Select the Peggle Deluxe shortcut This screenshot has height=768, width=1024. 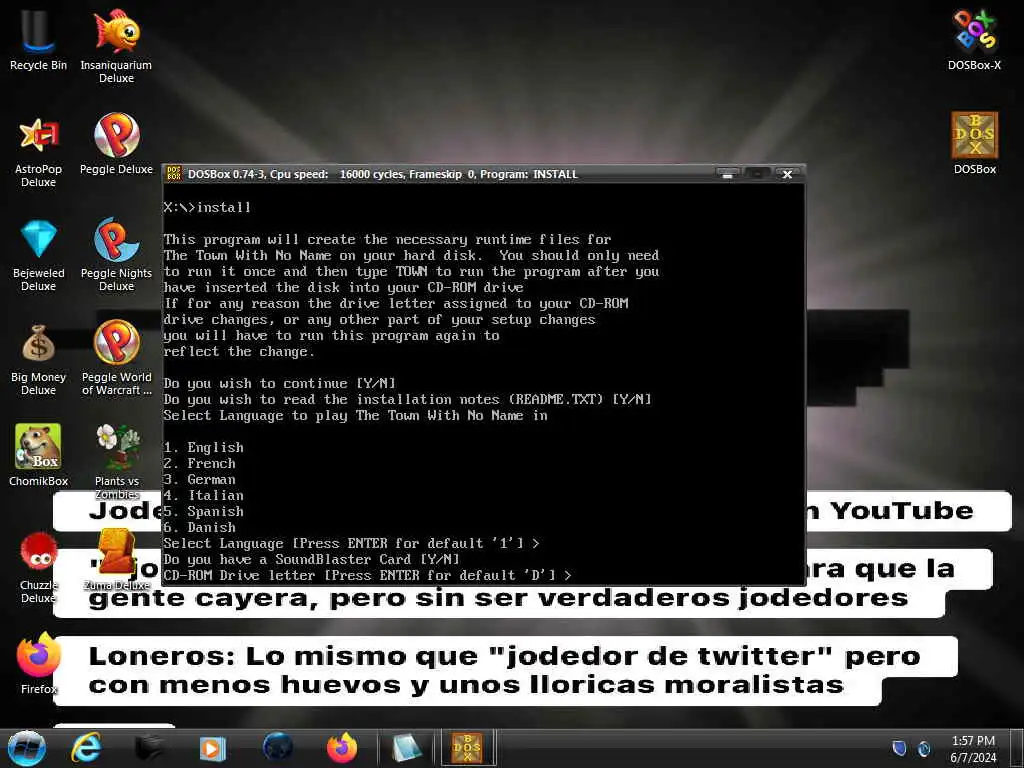(116, 144)
